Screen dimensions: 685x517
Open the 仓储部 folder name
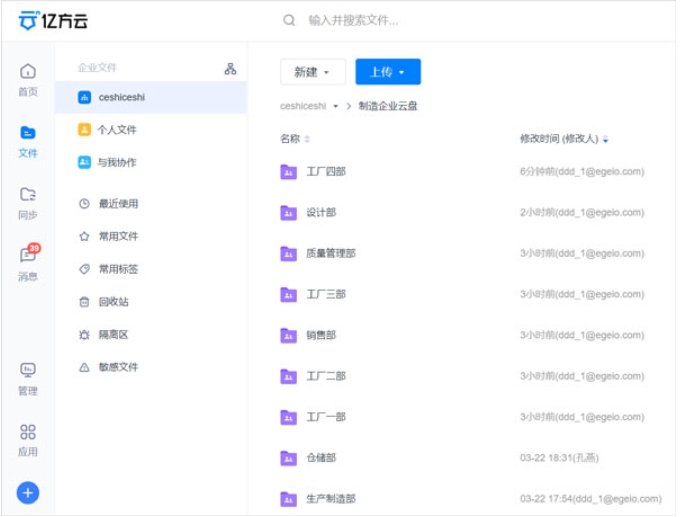pyautogui.click(x=321, y=458)
